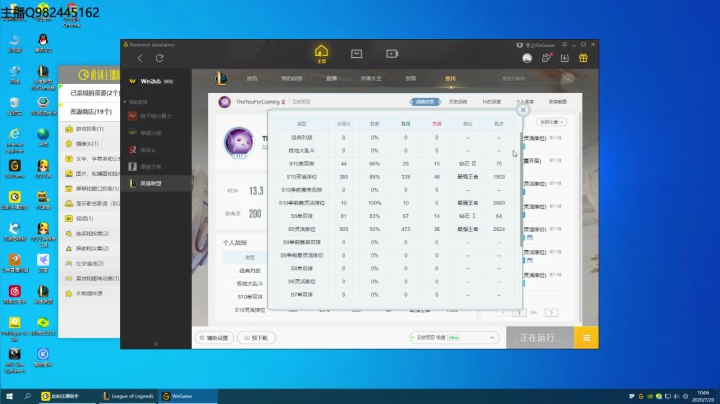Select 英雄联盟 in WeGame sidebar

pos(156,183)
